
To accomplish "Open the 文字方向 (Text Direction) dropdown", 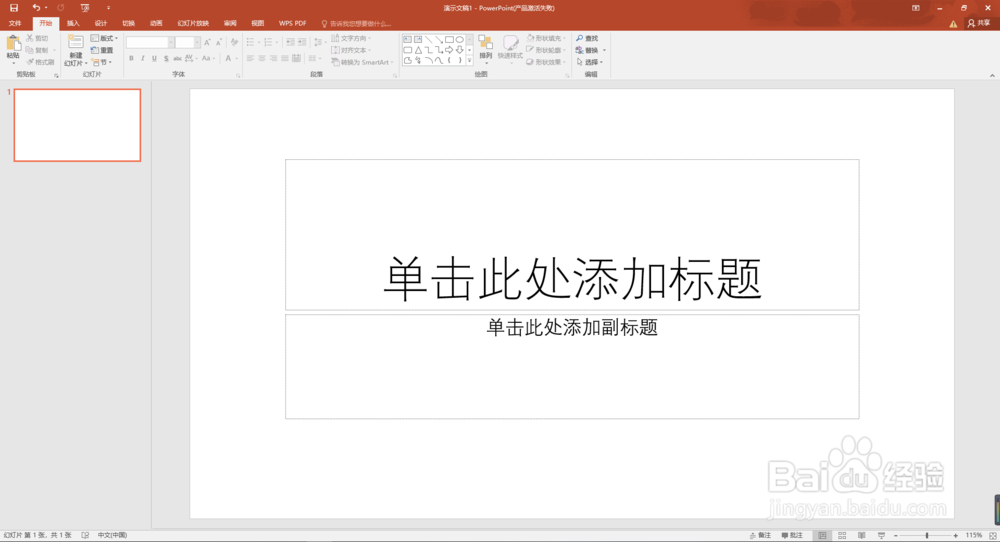I will click(351, 38).
